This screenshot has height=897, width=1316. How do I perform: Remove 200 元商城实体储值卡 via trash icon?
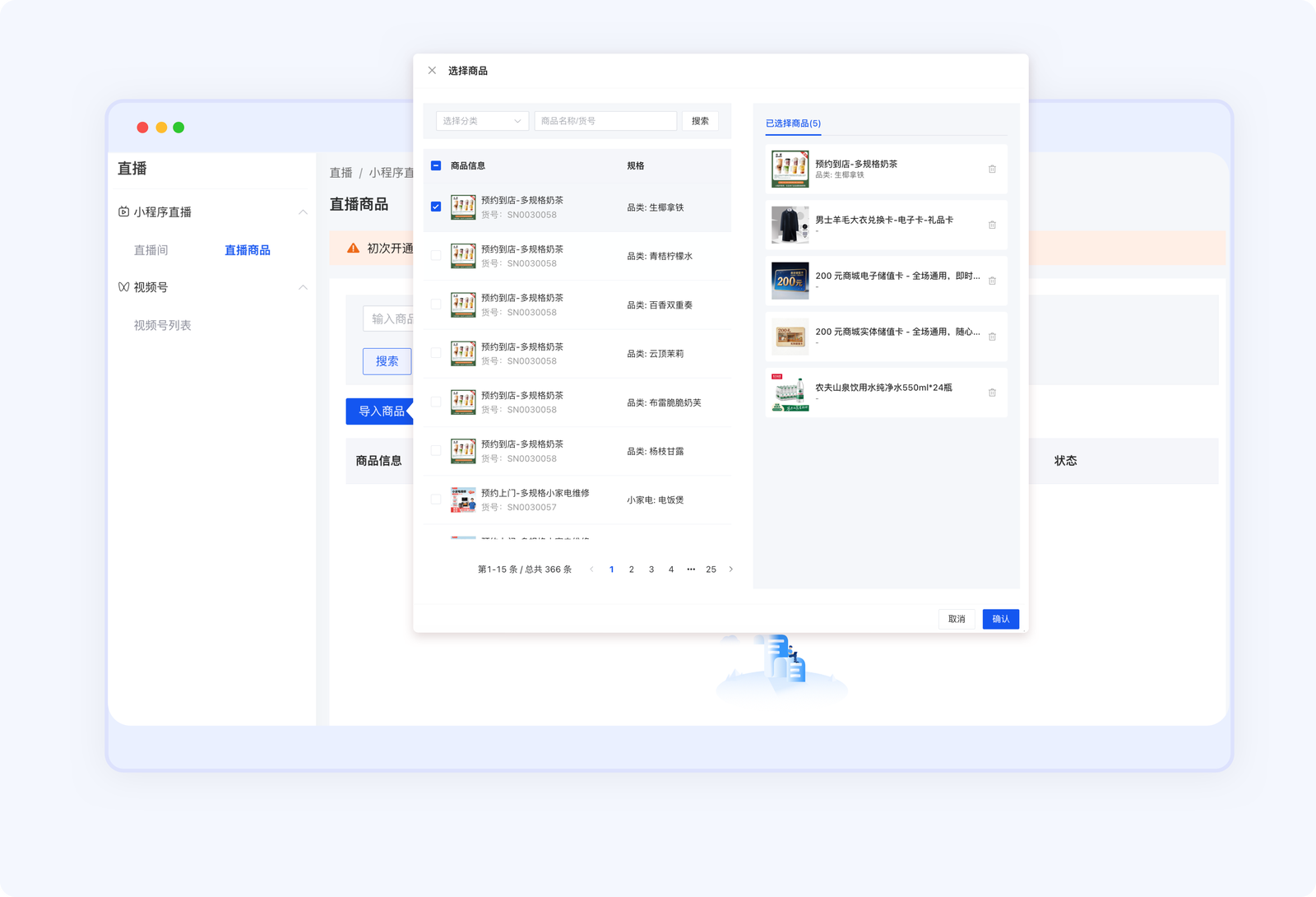(992, 337)
